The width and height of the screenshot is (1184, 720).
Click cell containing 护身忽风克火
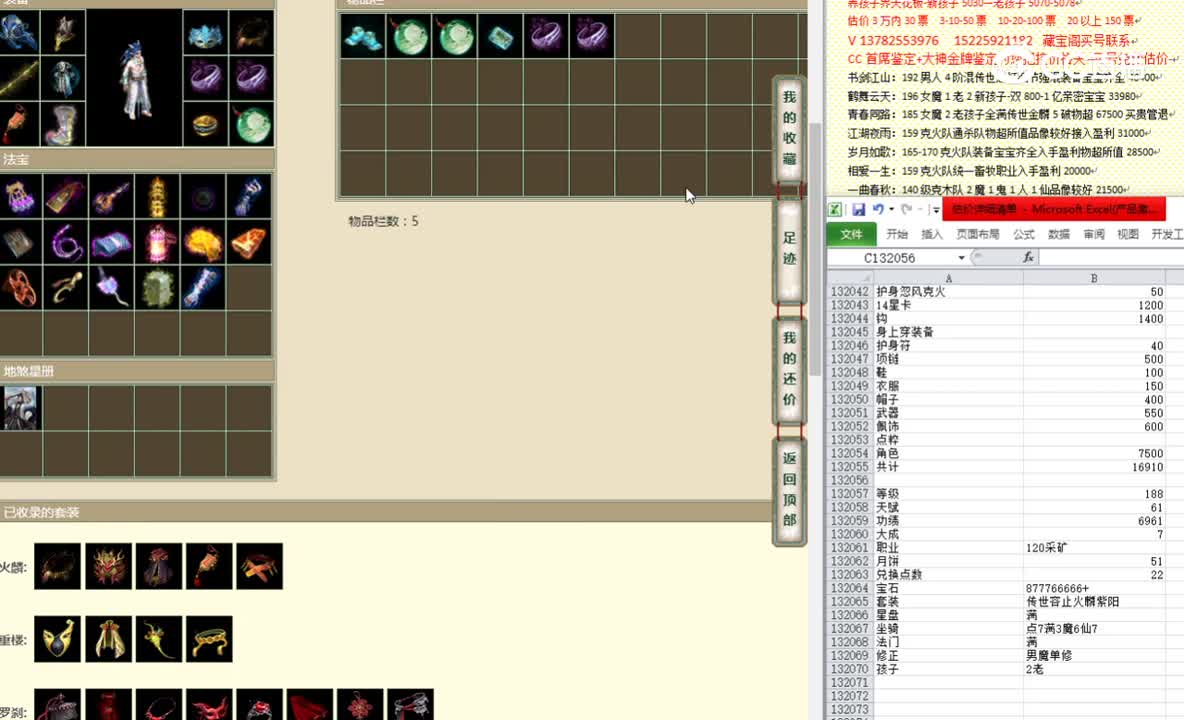[948, 291]
